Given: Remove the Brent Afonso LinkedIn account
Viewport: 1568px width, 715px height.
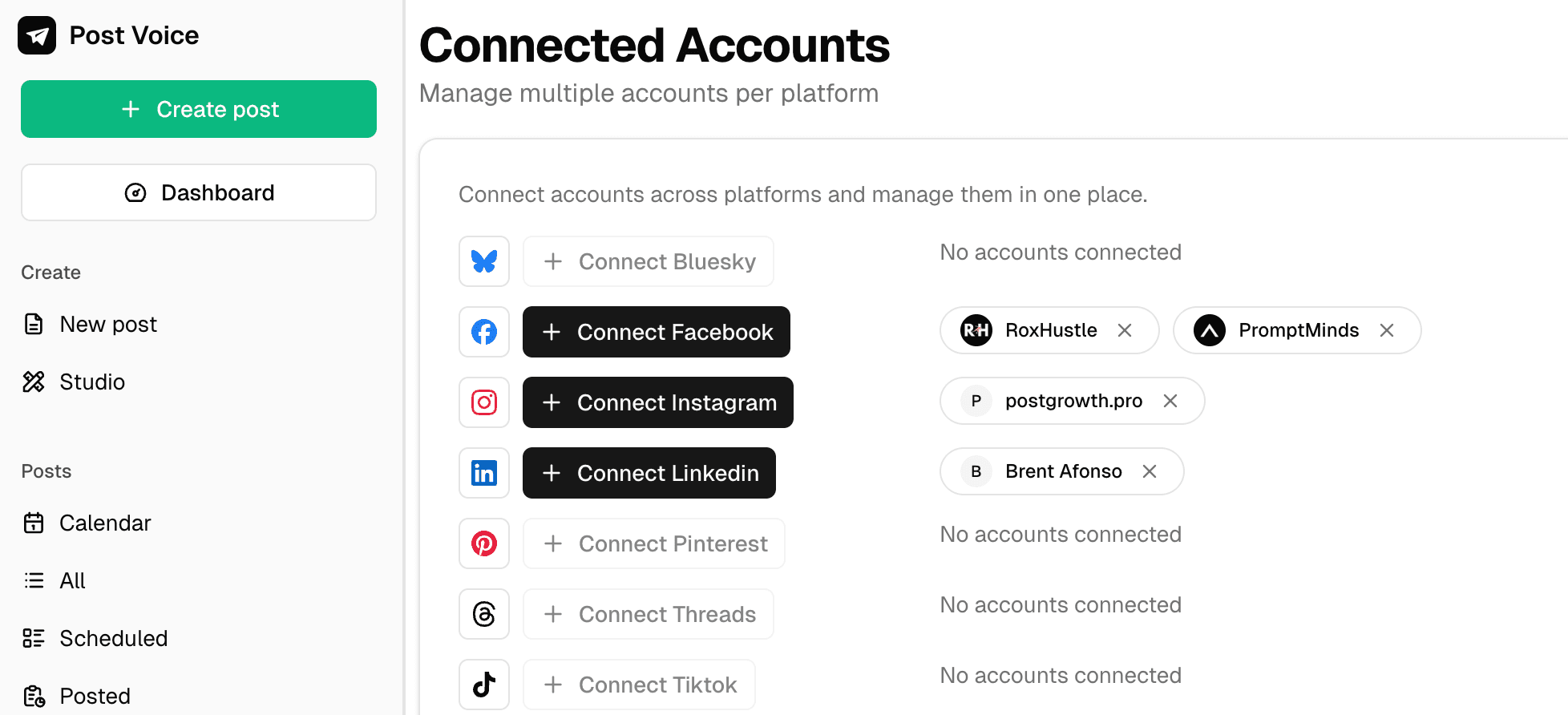Looking at the screenshot, I should point(1150,471).
